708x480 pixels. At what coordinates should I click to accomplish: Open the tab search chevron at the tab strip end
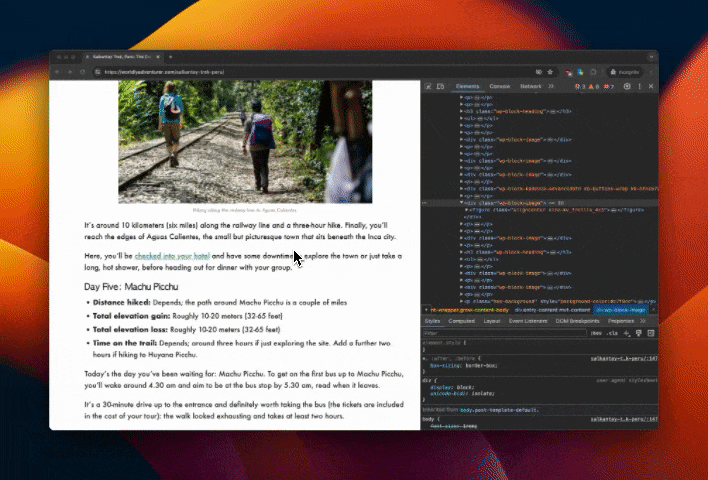pyautogui.click(x=651, y=57)
